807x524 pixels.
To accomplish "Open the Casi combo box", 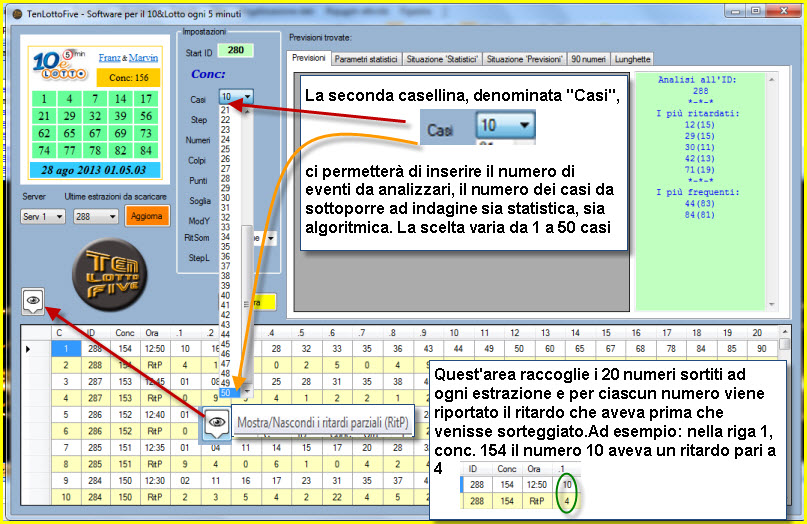I will pos(236,96).
